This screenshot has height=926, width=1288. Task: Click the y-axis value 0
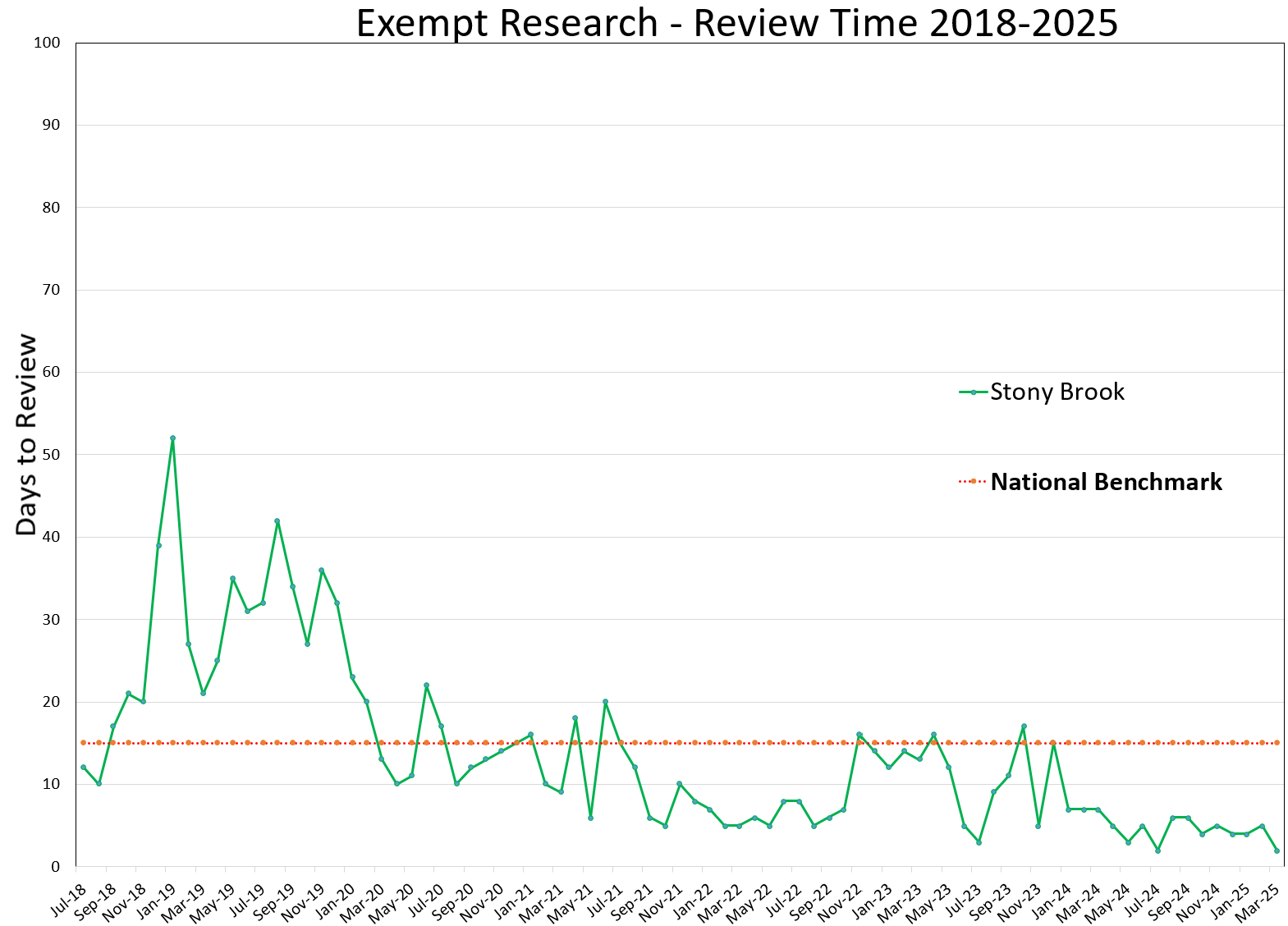click(x=56, y=867)
